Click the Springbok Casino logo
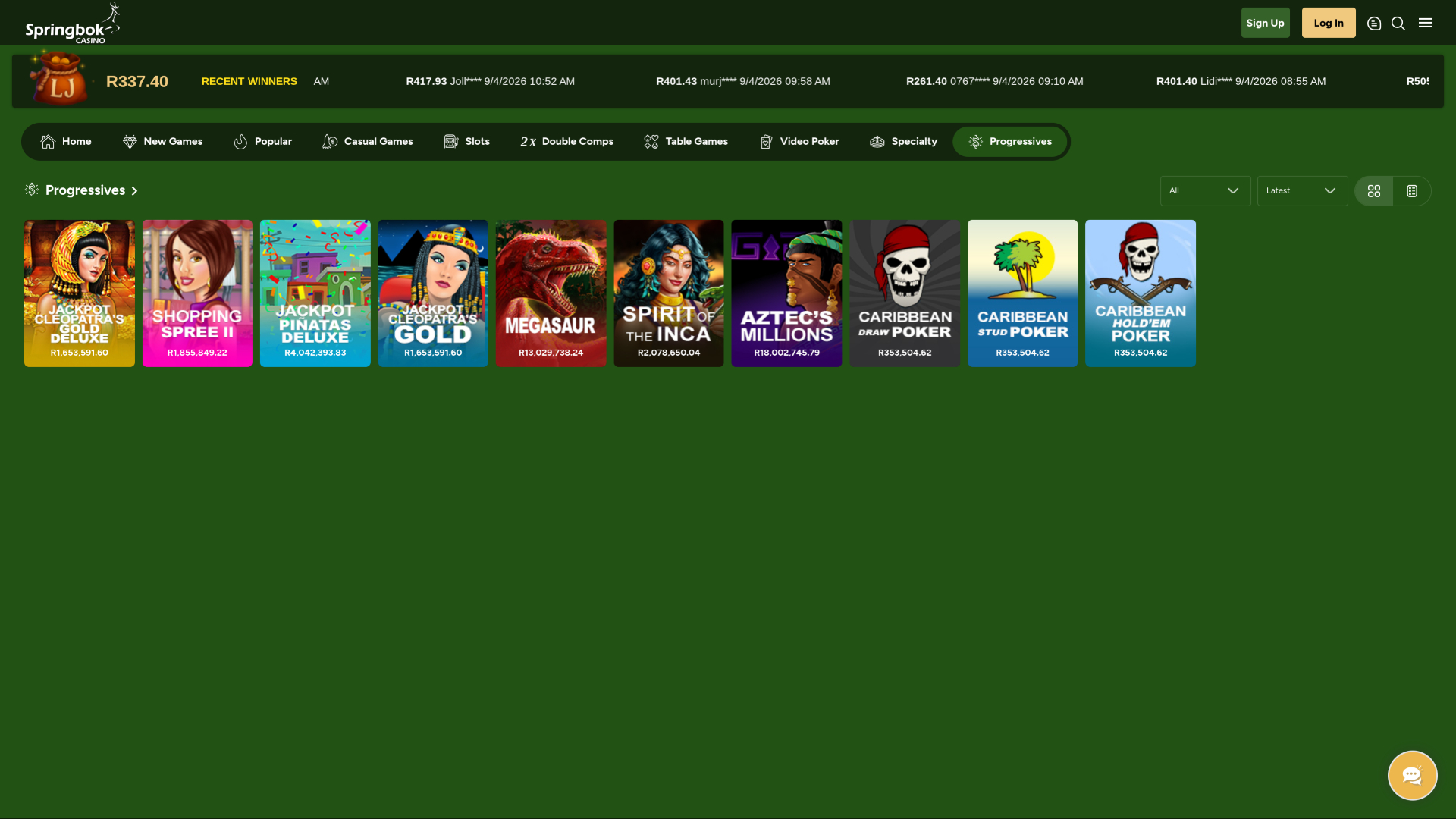This screenshot has height=819, width=1456. (x=72, y=24)
